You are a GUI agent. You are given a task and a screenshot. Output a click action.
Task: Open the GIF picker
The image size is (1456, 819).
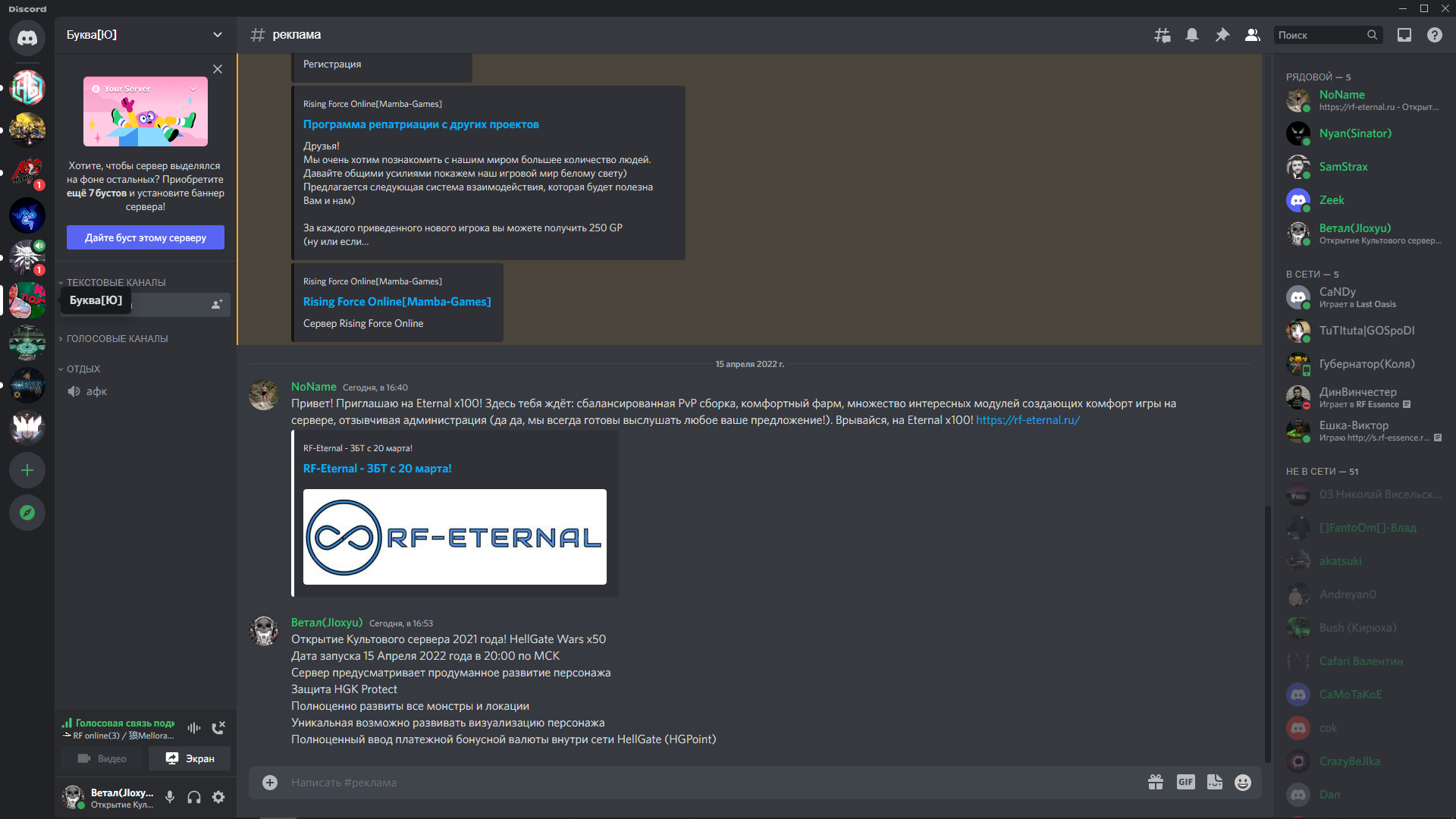point(1186,783)
